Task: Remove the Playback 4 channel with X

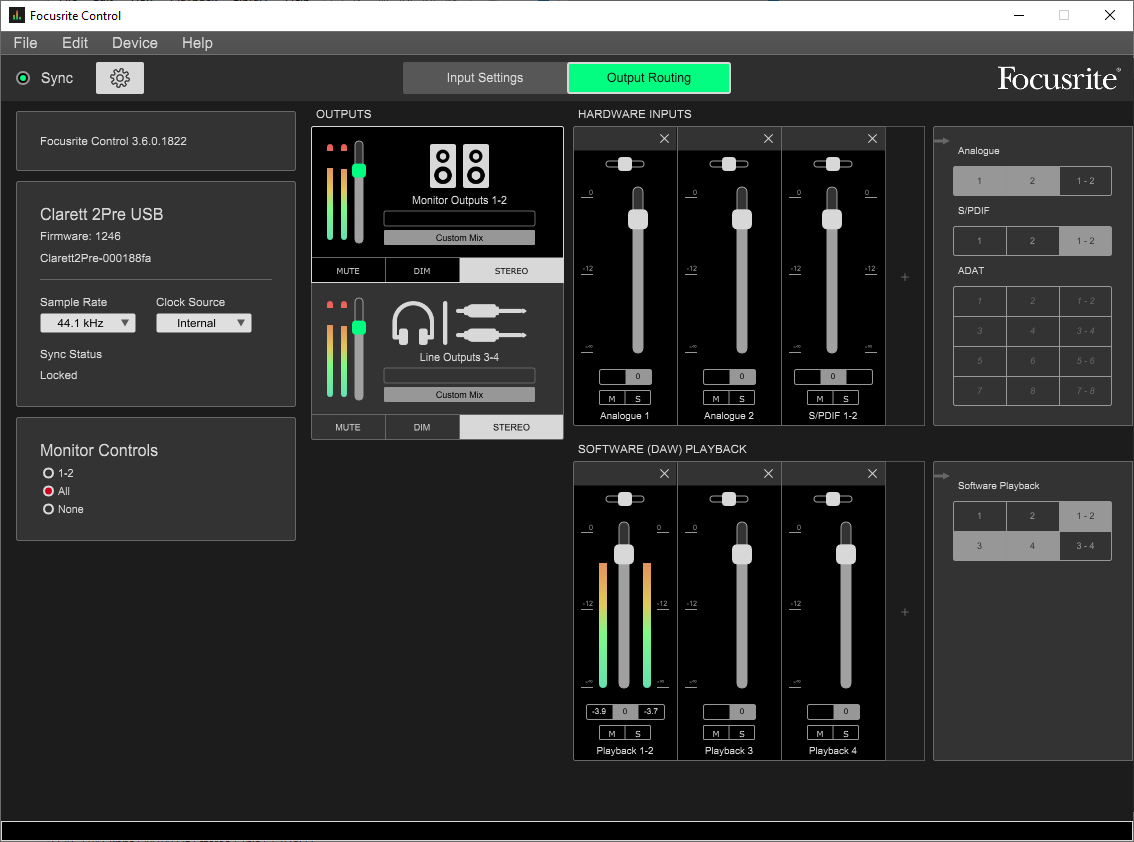Action: [x=872, y=474]
